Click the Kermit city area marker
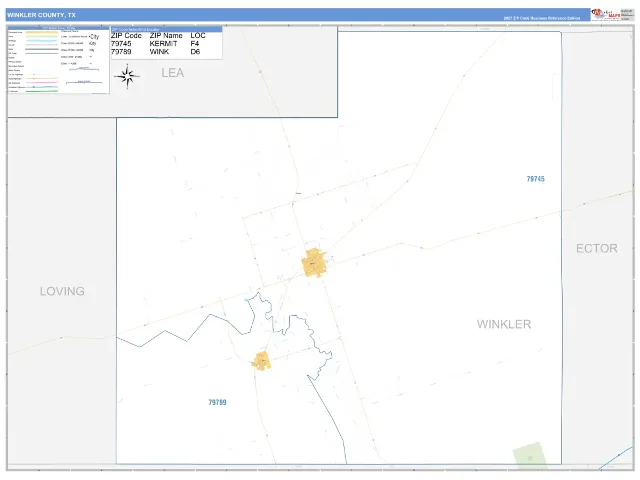This screenshot has height=480, width=640. 314,263
